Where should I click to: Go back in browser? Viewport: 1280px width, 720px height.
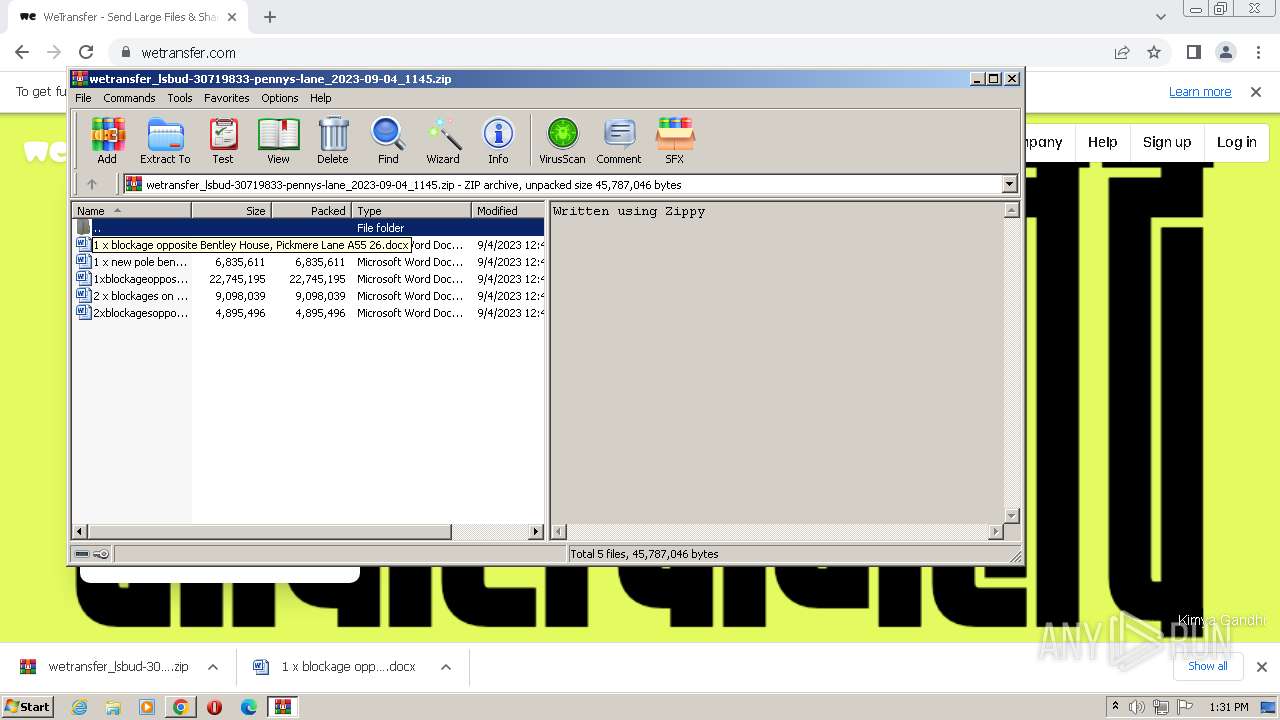pos(22,53)
